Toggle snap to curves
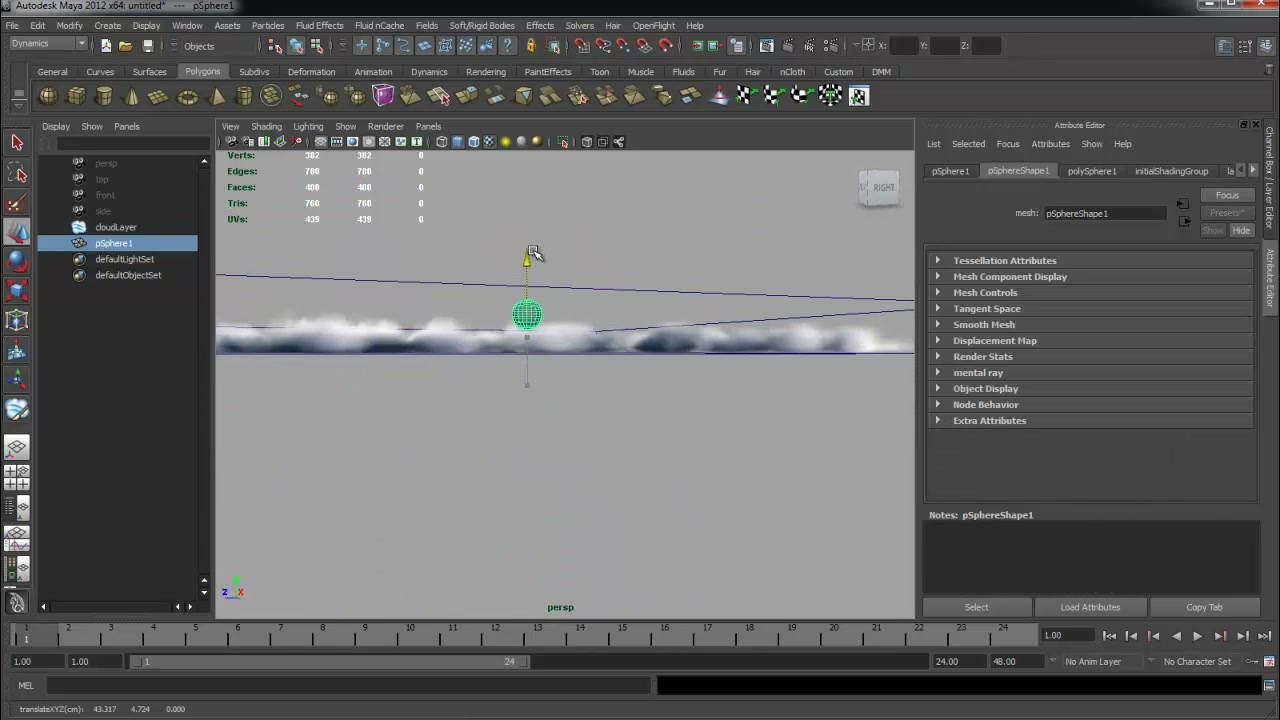Screen dimensions: 1280x720 [x=603, y=45]
